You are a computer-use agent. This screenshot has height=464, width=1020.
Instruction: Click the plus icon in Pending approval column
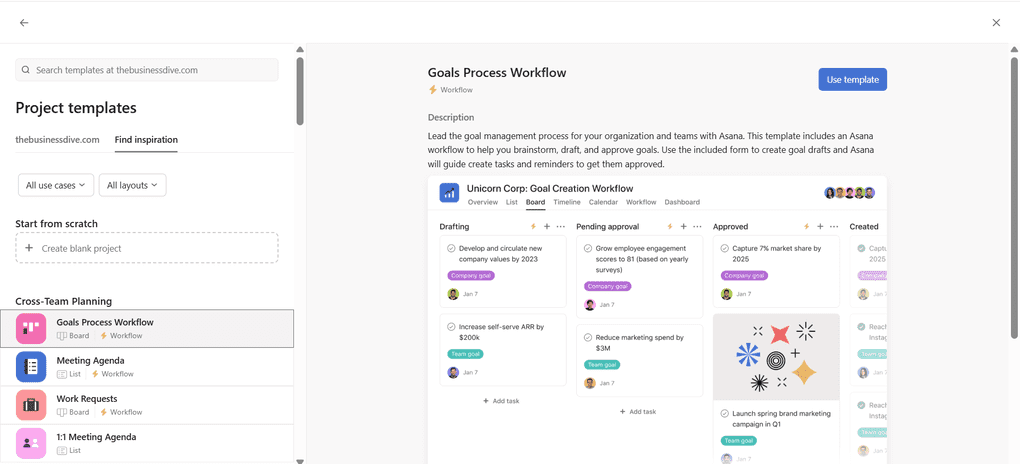[x=684, y=226]
